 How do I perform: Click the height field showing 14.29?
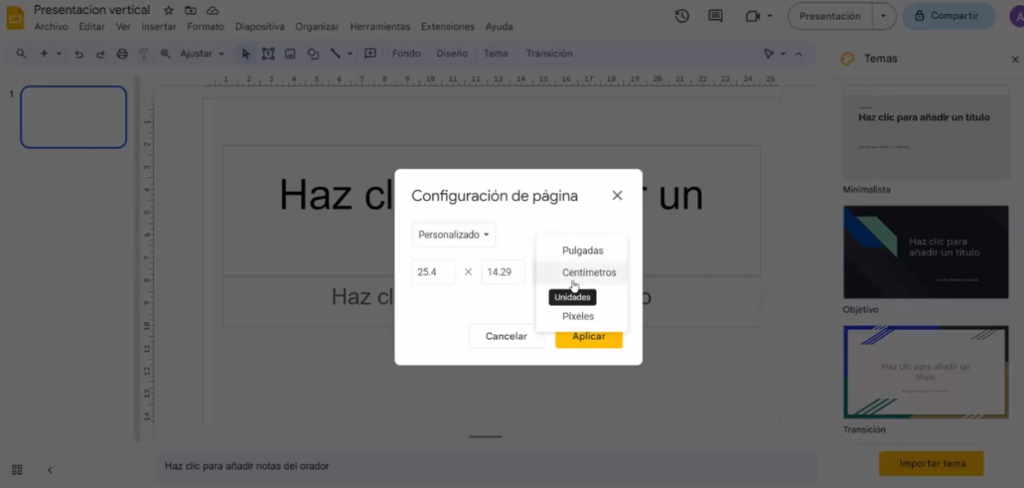502,272
